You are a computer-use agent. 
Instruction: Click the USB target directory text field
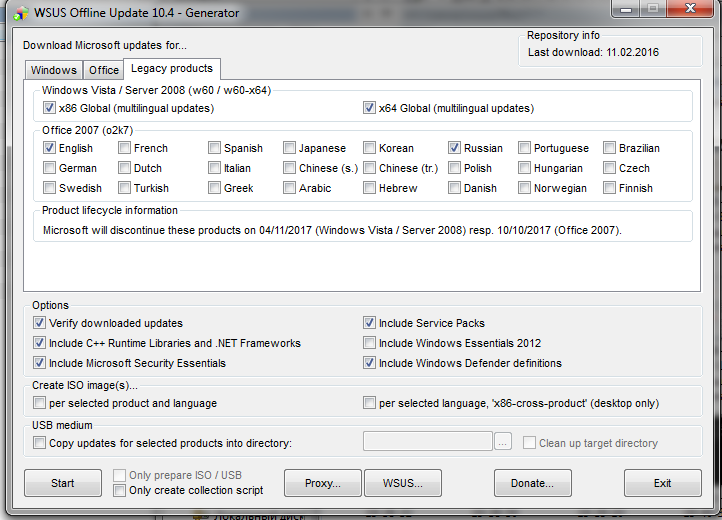(x=428, y=441)
